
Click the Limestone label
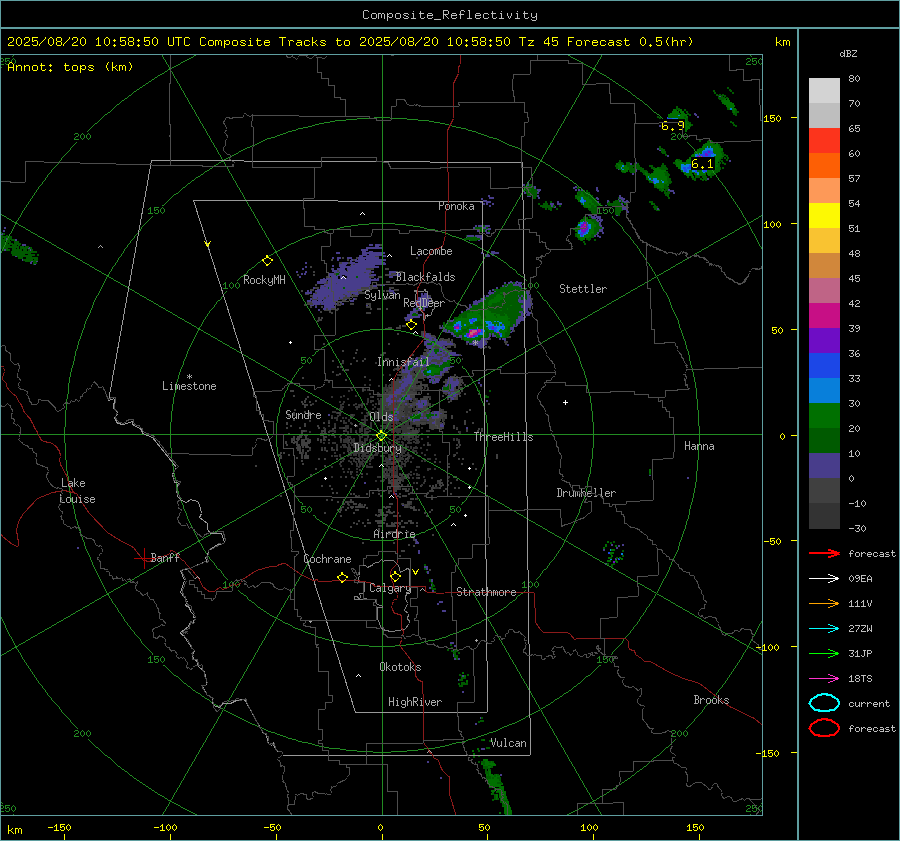coord(189,386)
